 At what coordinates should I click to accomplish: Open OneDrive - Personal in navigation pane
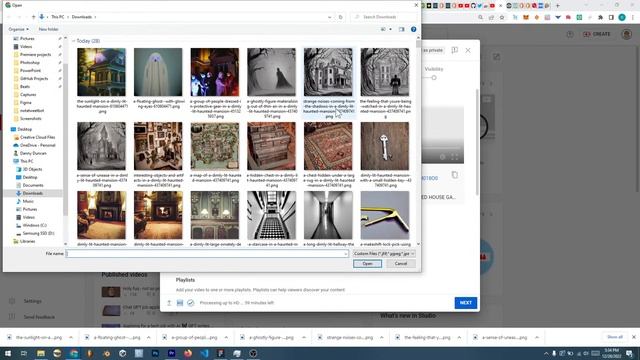(x=37, y=145)
